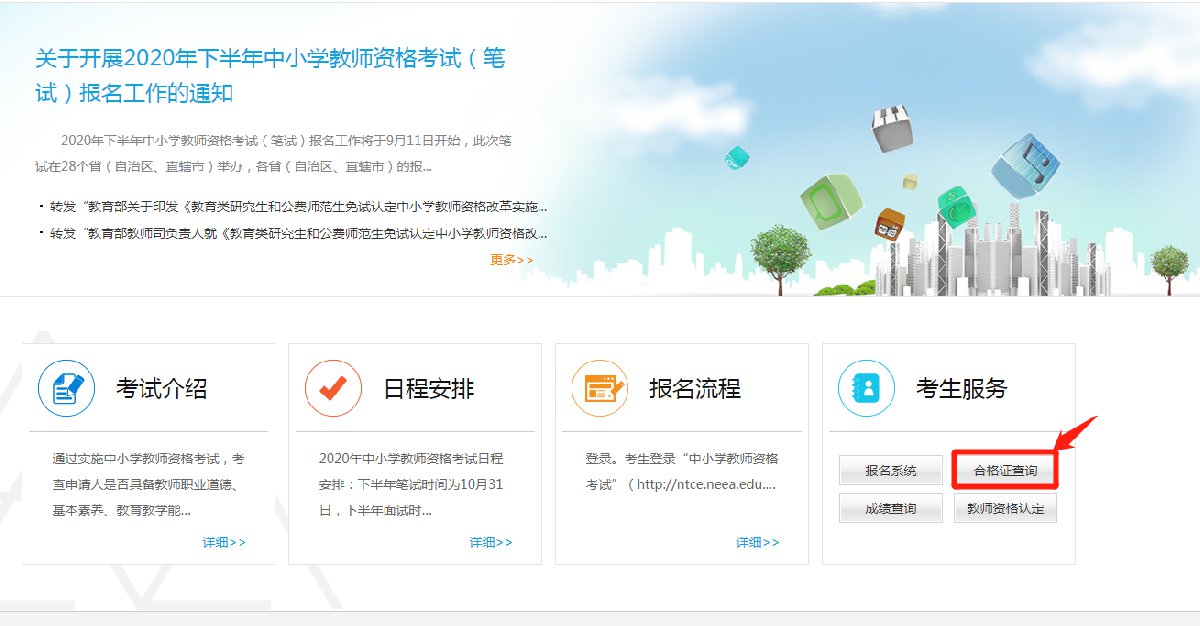Open 成绩查询 score lookup button
The width and height of the screenshot is (1200, 626).
pos(890,508)
